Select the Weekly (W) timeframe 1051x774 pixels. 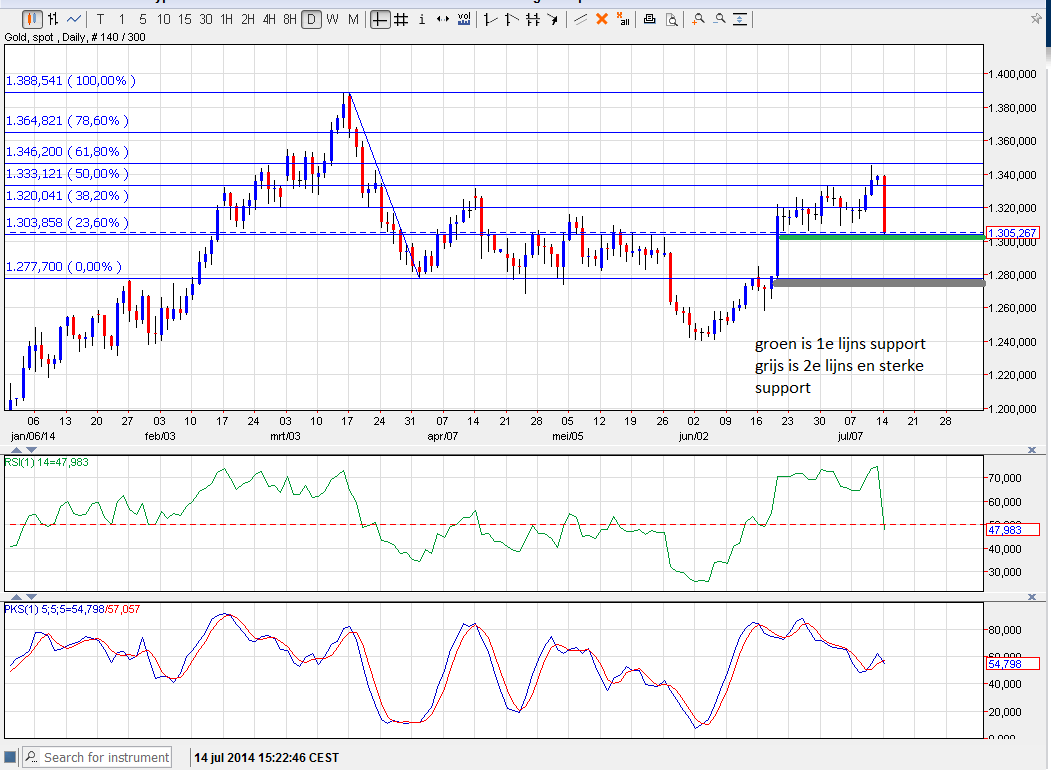click(332, 19)
